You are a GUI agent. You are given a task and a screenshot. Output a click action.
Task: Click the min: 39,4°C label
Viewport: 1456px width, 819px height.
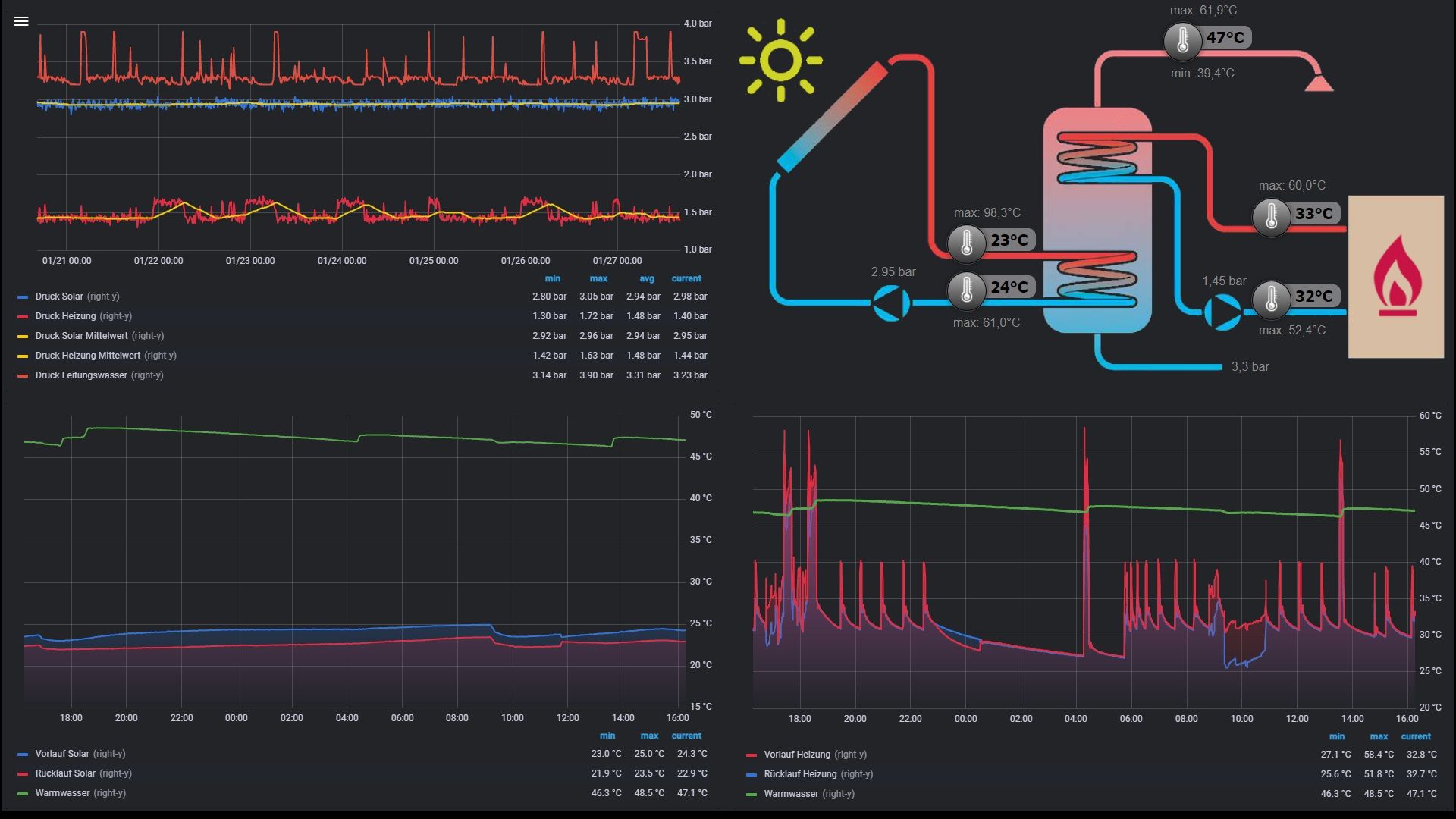click(x=1202, y=73)
